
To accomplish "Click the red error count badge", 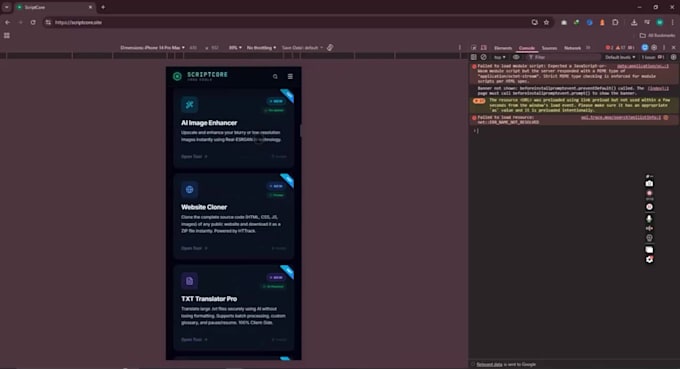I will (609, 48).
